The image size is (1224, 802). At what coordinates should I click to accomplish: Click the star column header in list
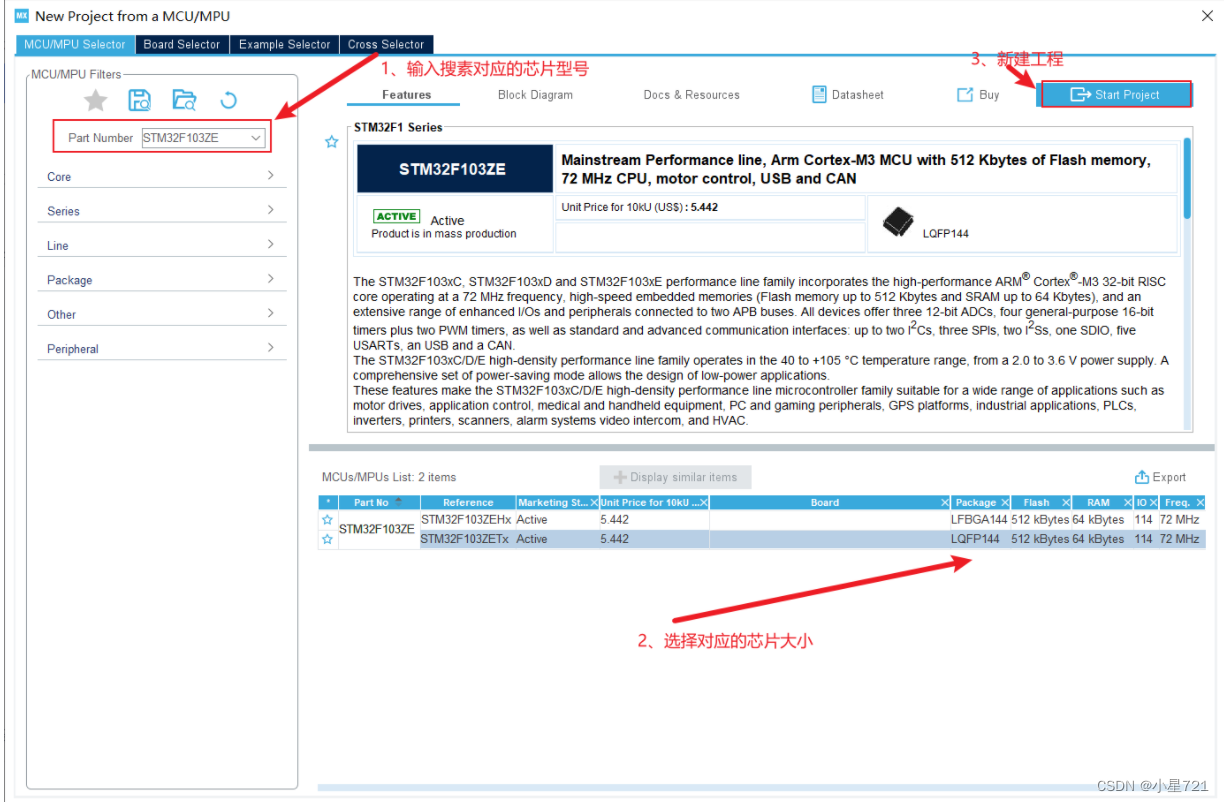point(327,502)
